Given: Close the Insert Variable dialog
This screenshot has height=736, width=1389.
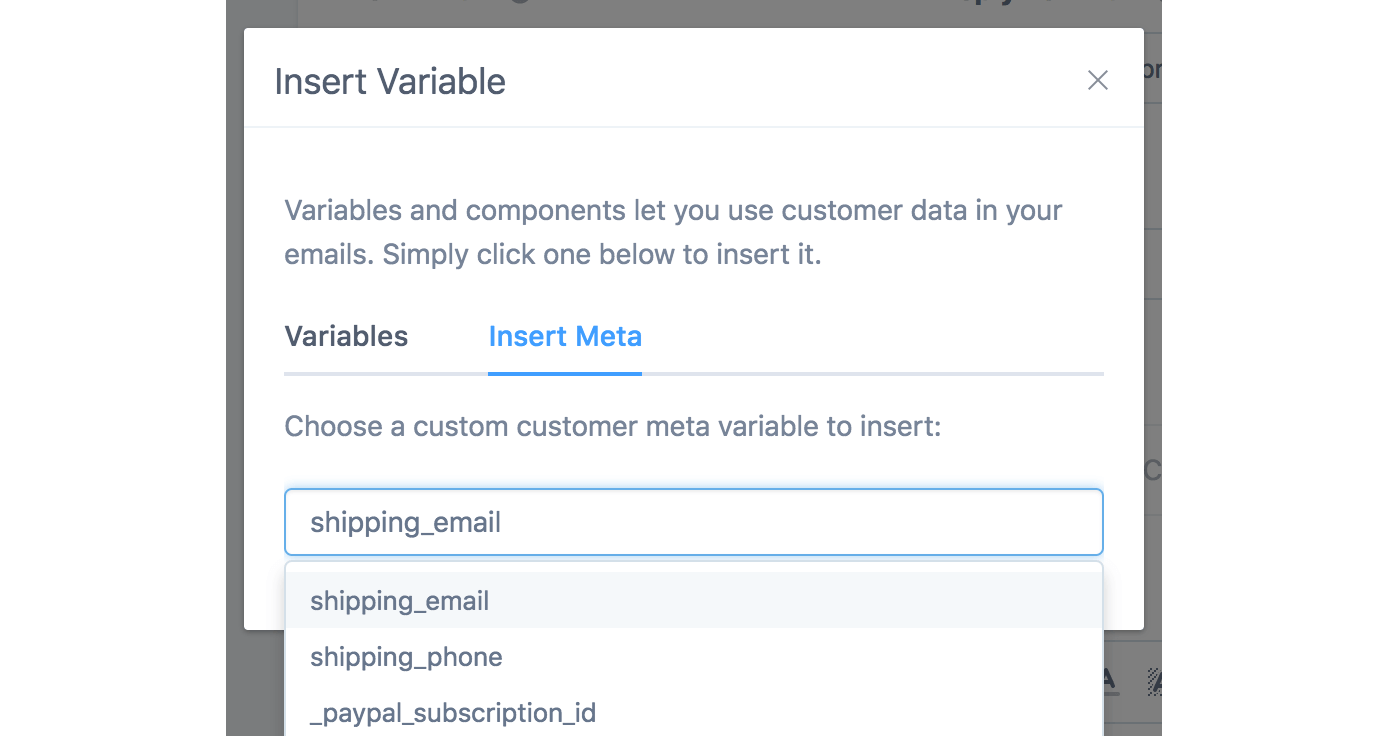Looking at the screenshot, I should coord(1098,81).
